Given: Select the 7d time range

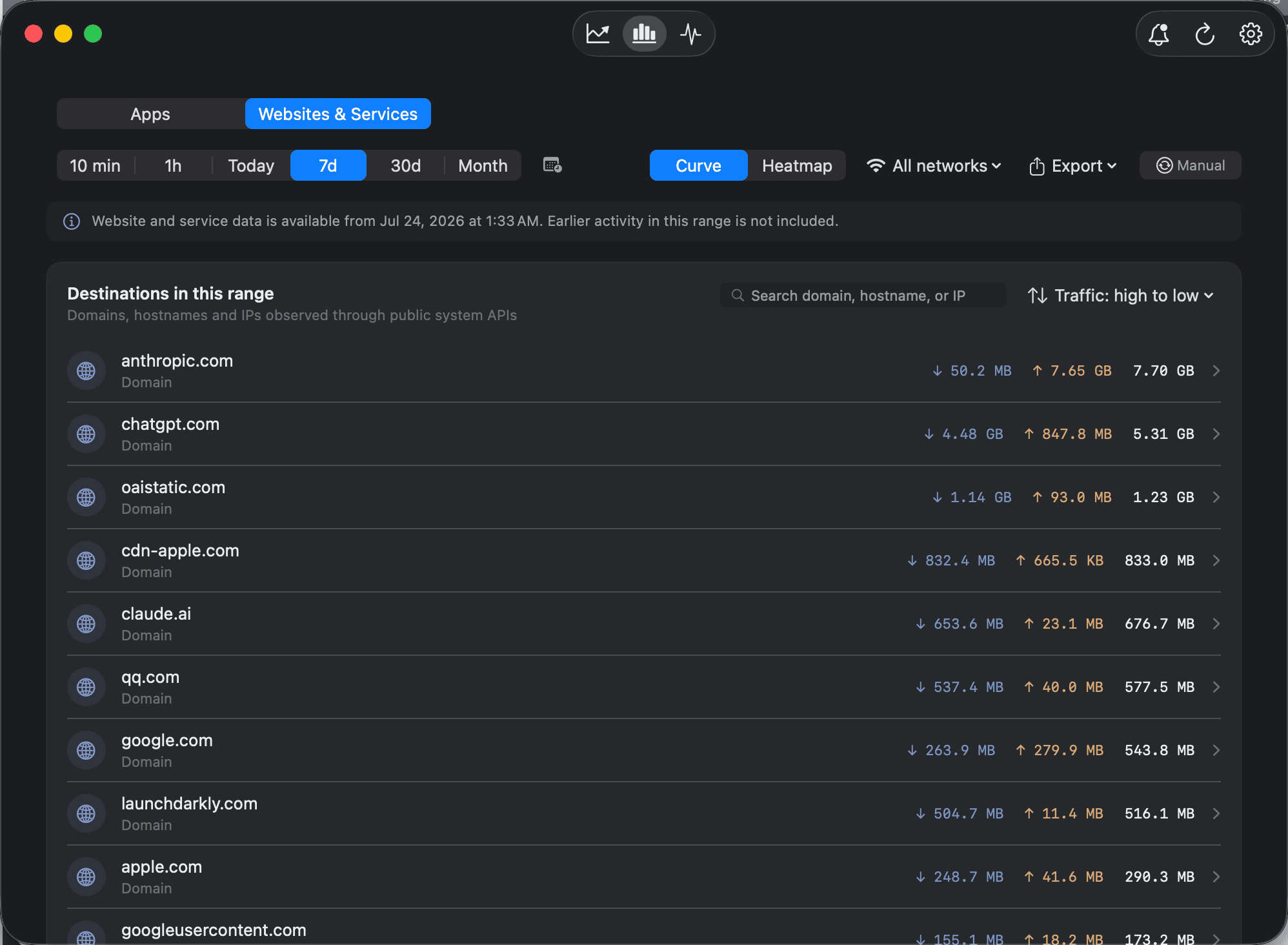Looking at the screenshot, I should tap(328, 165).
